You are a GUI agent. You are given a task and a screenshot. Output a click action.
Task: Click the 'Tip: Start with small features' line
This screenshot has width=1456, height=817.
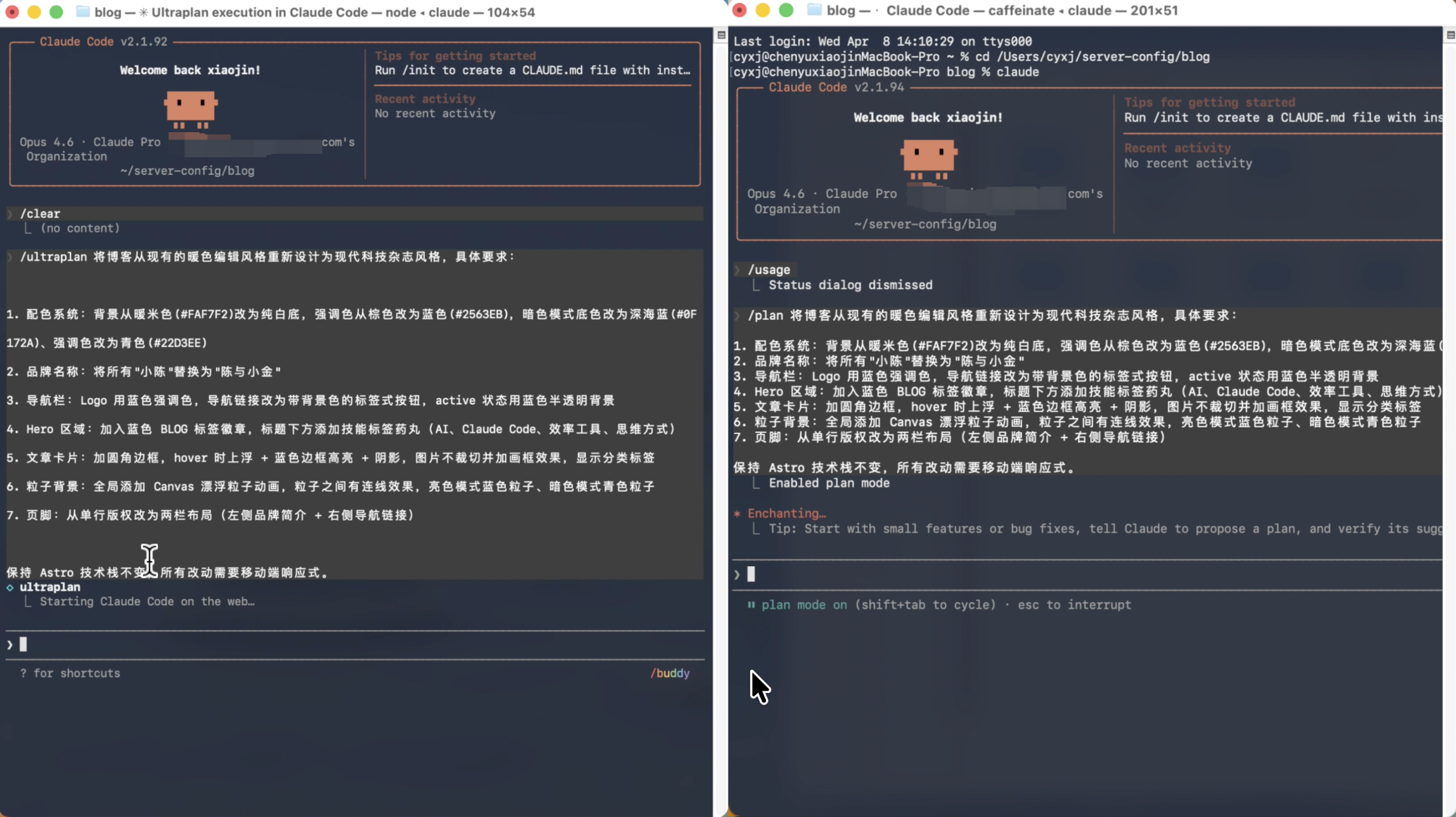click(1105, 529)
